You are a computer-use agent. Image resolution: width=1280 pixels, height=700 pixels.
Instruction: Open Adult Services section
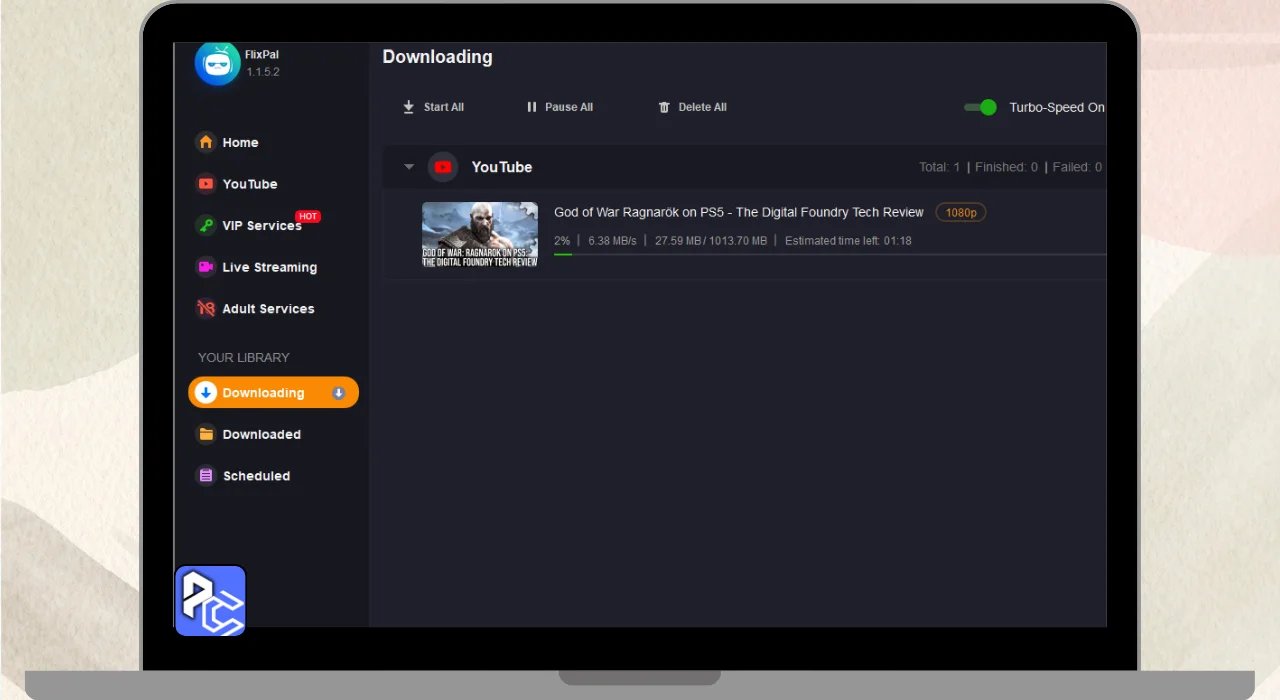pyautogui.click(x=268, y=309)
